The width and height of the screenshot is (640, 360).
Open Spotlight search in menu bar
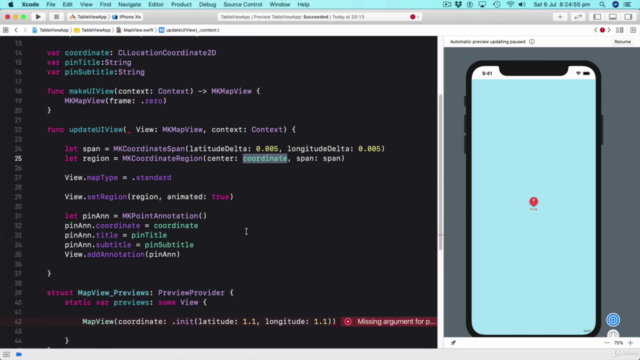(x=602, y=4)
